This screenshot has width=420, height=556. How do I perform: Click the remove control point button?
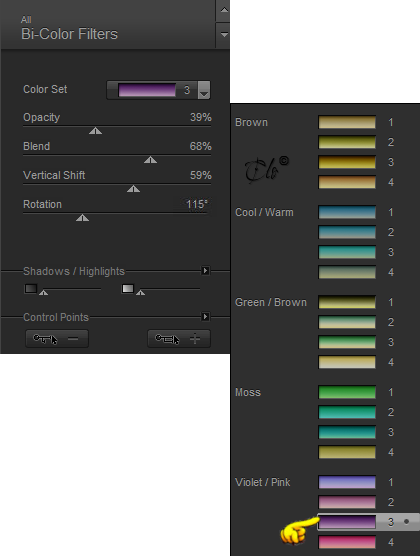click(57, 339)
